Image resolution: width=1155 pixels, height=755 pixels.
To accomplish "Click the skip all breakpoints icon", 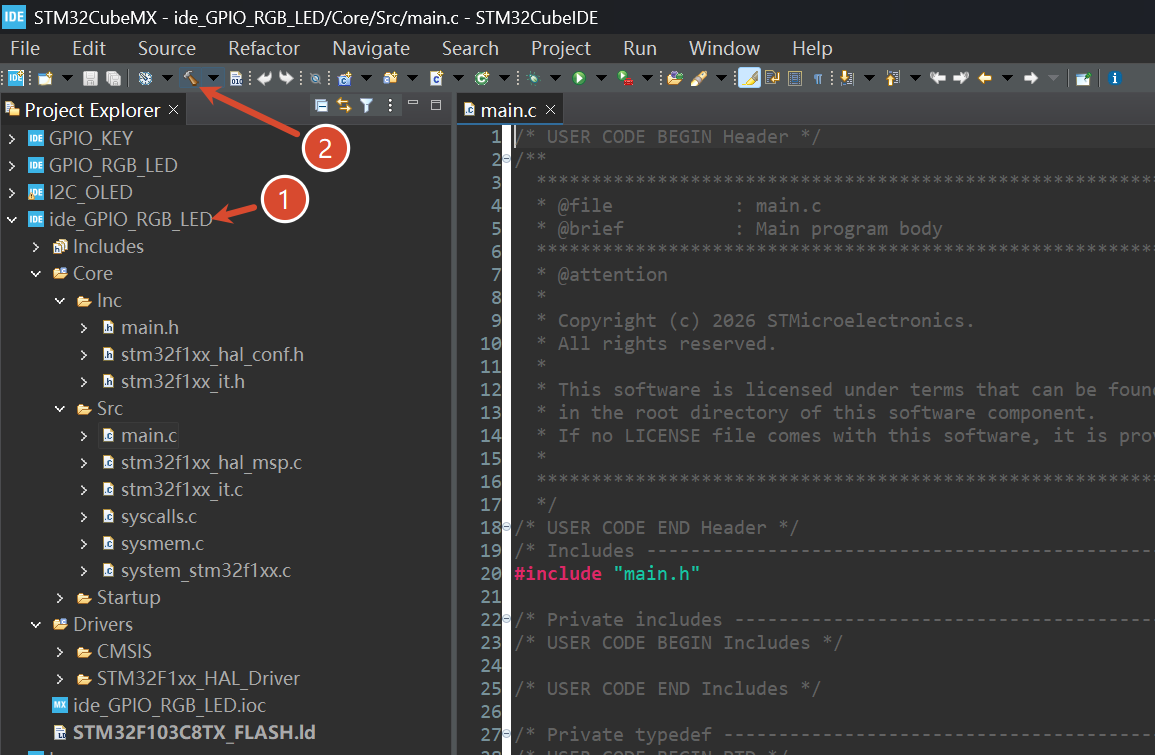I will 315,78.
